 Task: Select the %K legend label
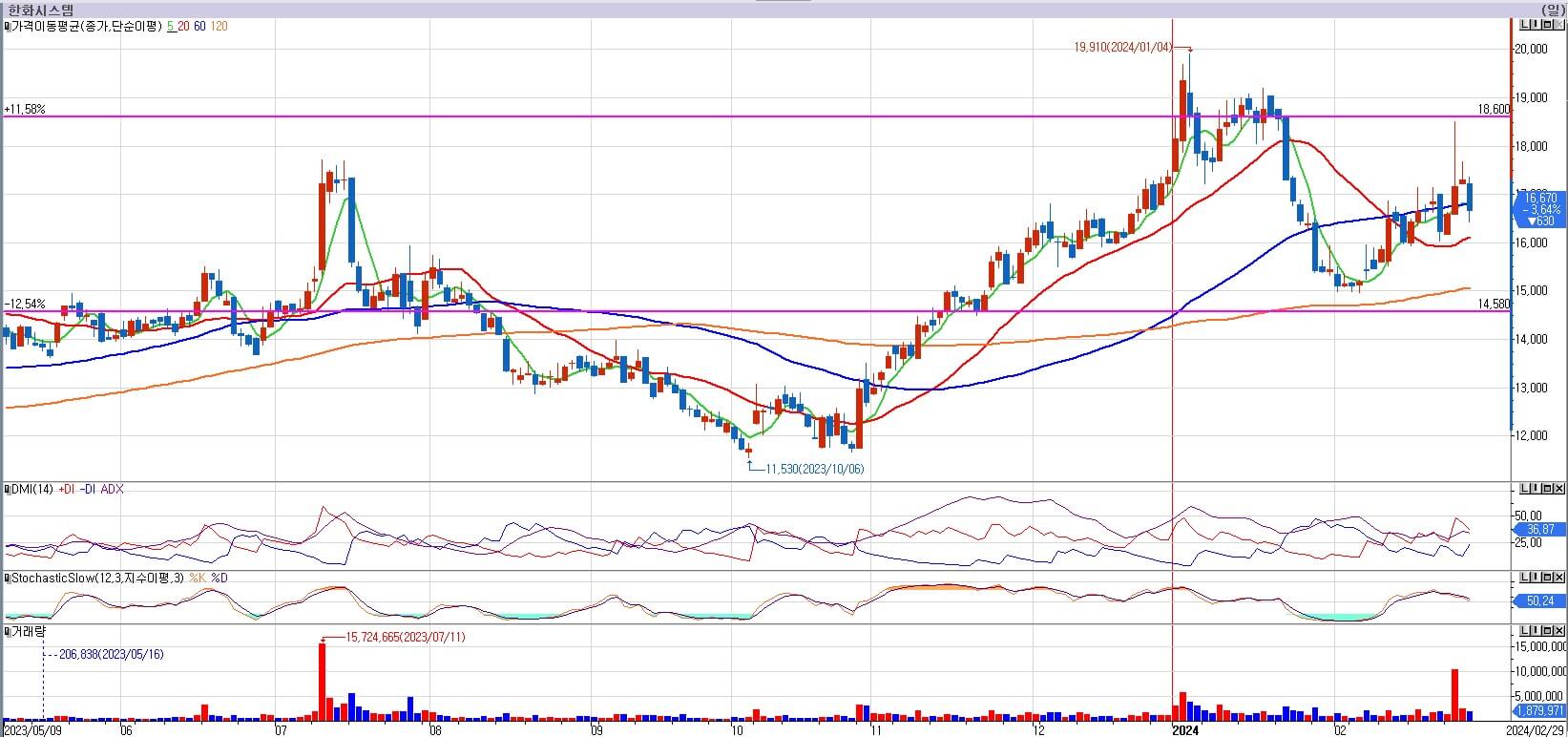[198, 579]
